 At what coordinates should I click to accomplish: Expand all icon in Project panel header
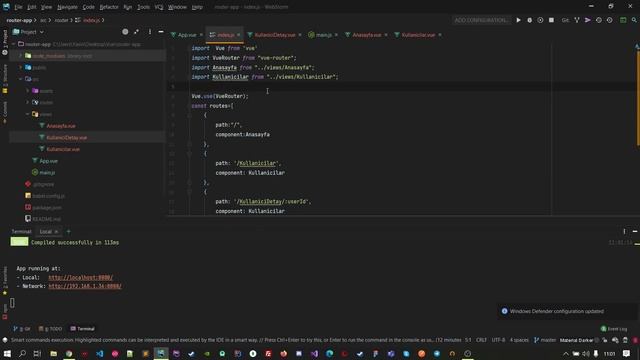click(x=136, y=32)
